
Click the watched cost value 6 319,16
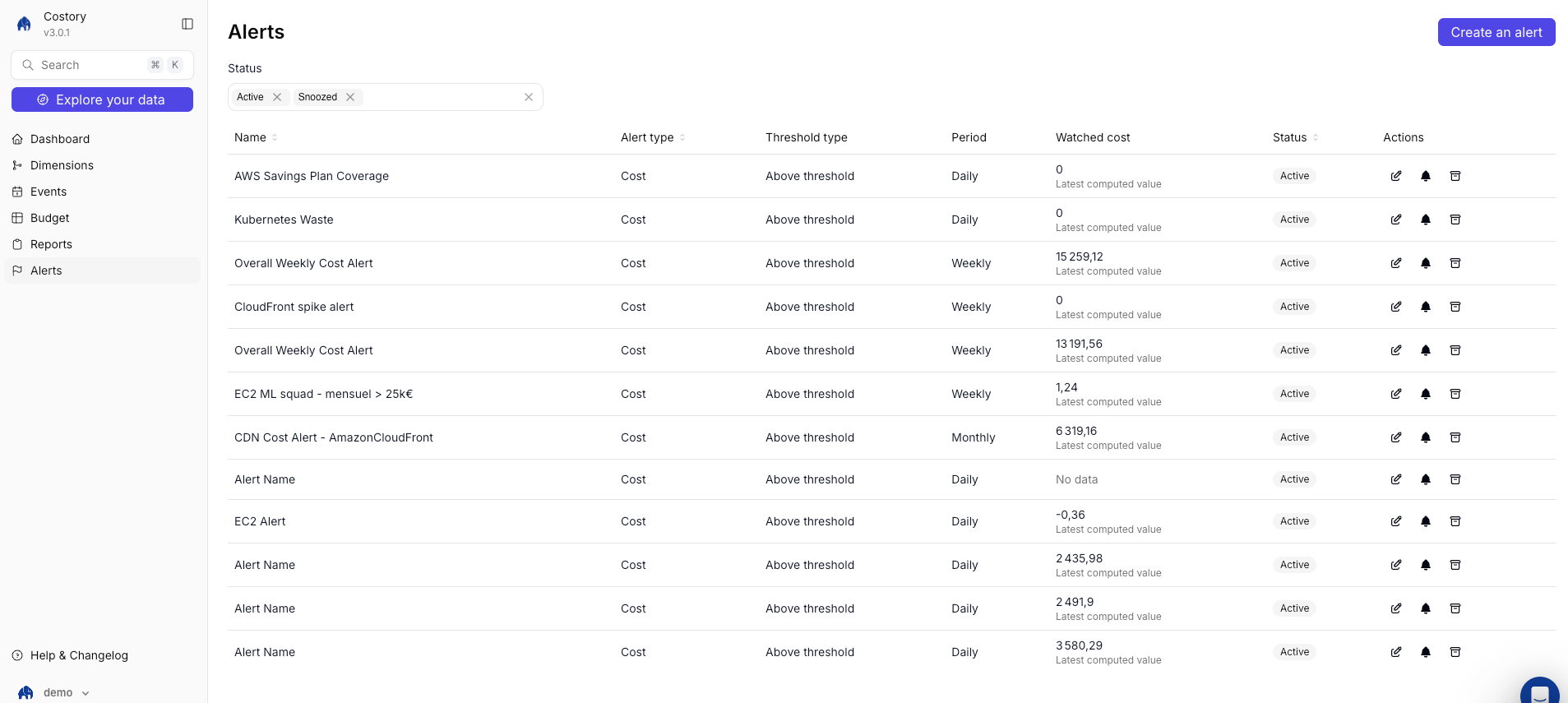(x=1076, y=431)
